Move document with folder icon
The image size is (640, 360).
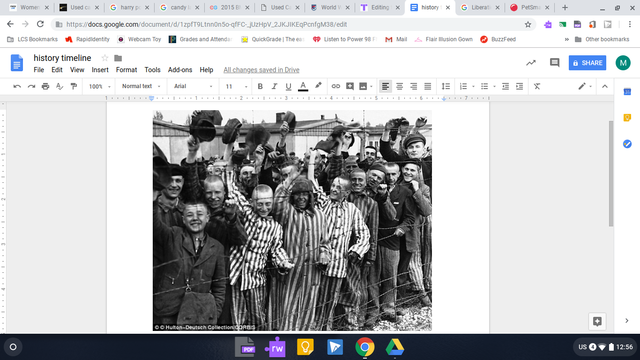118,58
